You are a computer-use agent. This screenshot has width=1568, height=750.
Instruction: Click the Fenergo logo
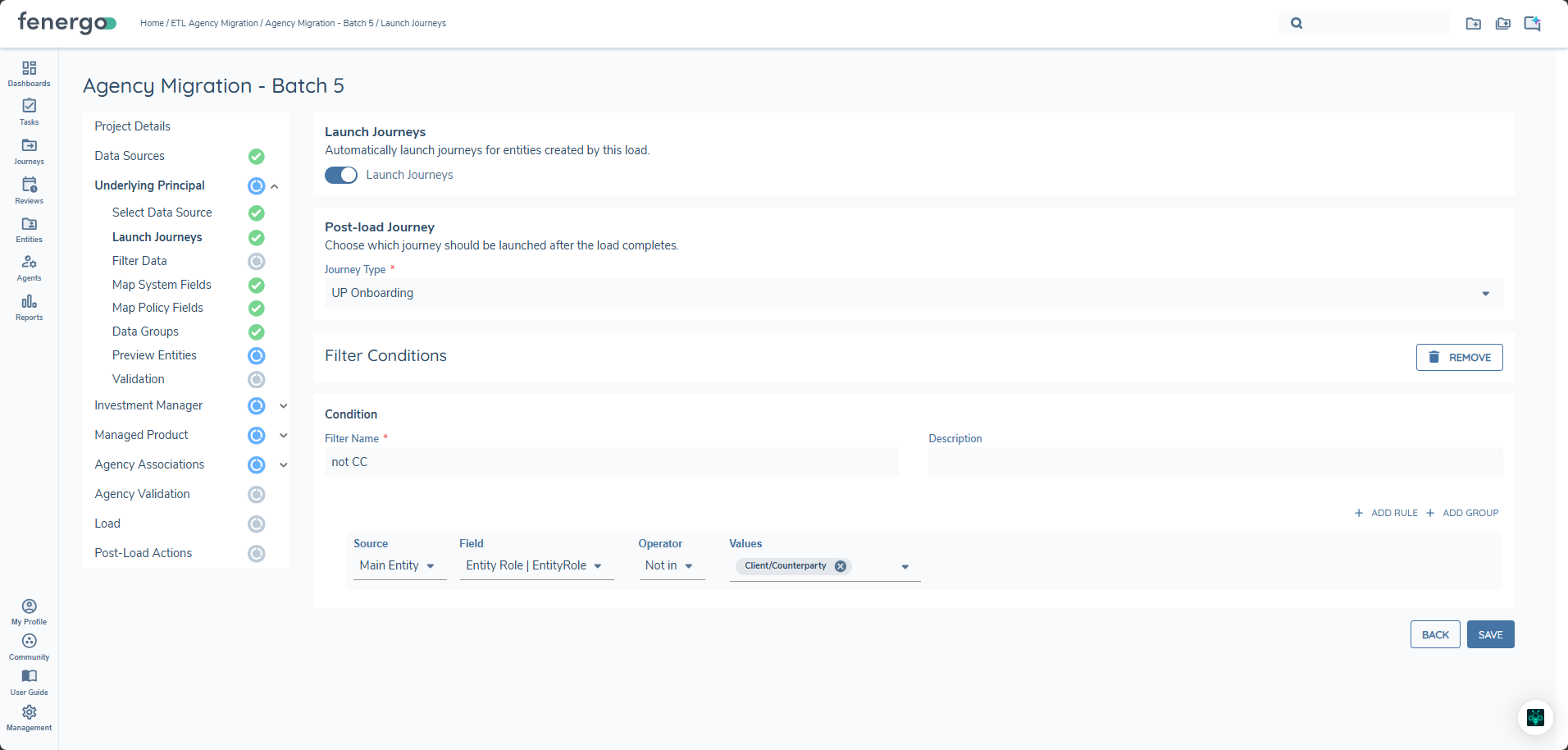click(67, 23)
